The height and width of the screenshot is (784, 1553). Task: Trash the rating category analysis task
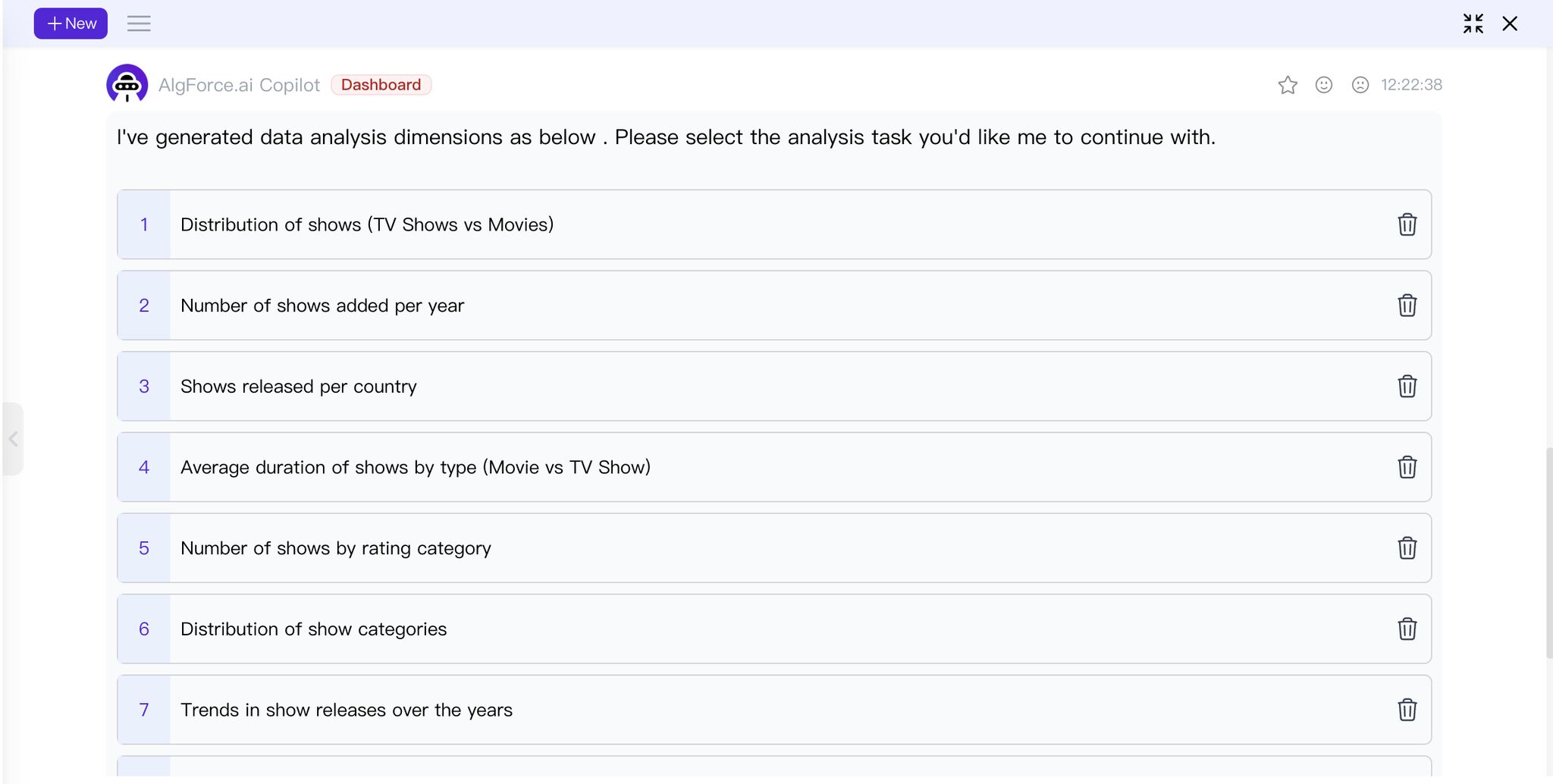(x=1407, y=548)
